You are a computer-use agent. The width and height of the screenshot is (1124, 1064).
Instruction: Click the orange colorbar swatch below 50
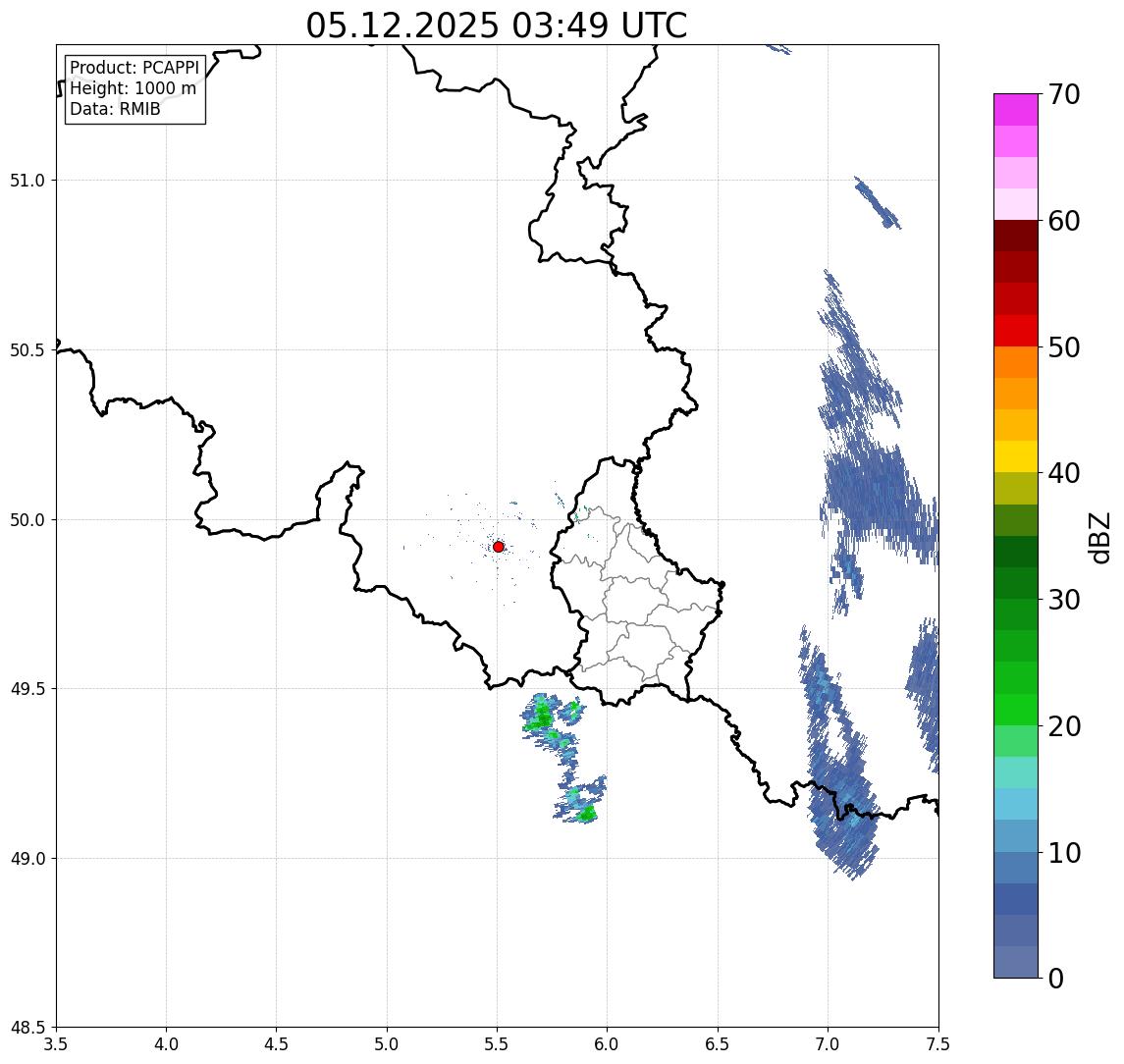1016,363
